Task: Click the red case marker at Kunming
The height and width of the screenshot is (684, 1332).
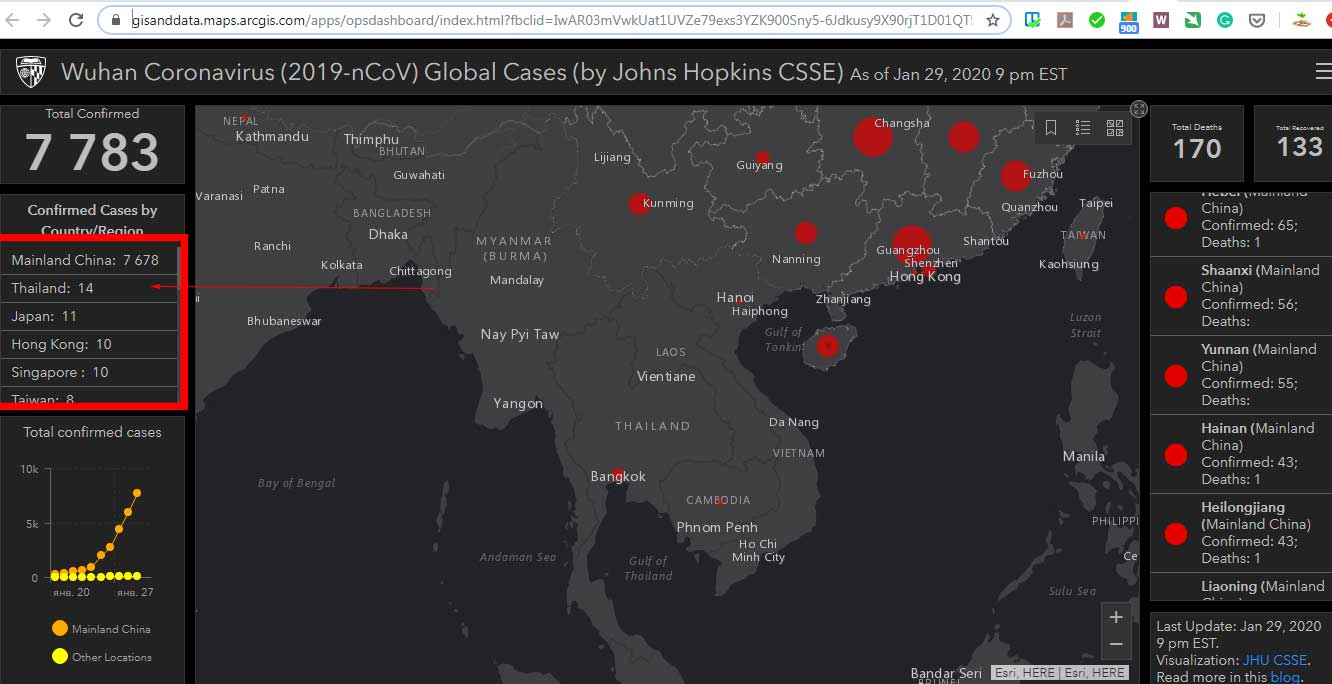Action: click(639, 204)
